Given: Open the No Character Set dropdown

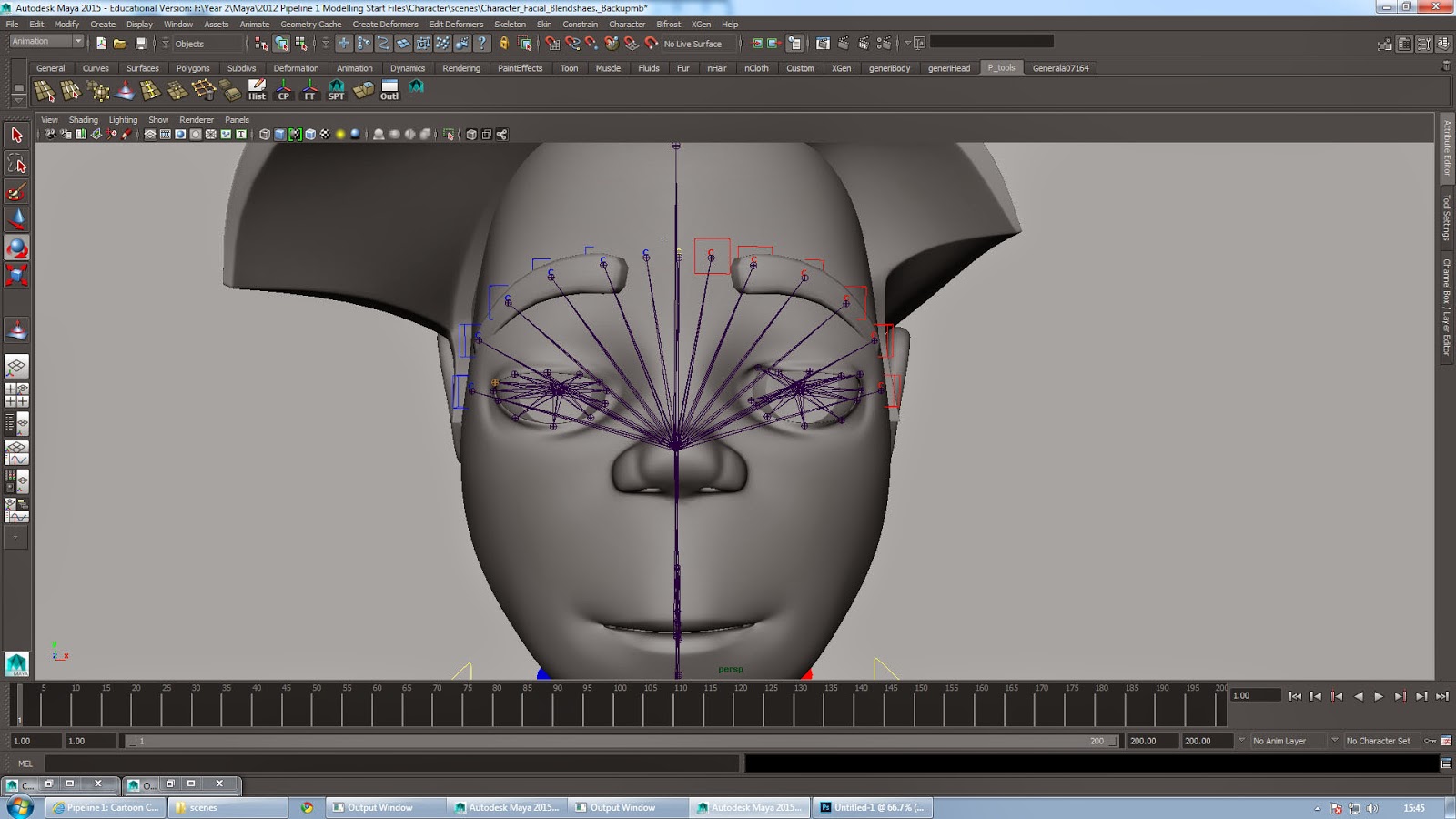Looking at the screenshot, I should [x=1381, y=740].
